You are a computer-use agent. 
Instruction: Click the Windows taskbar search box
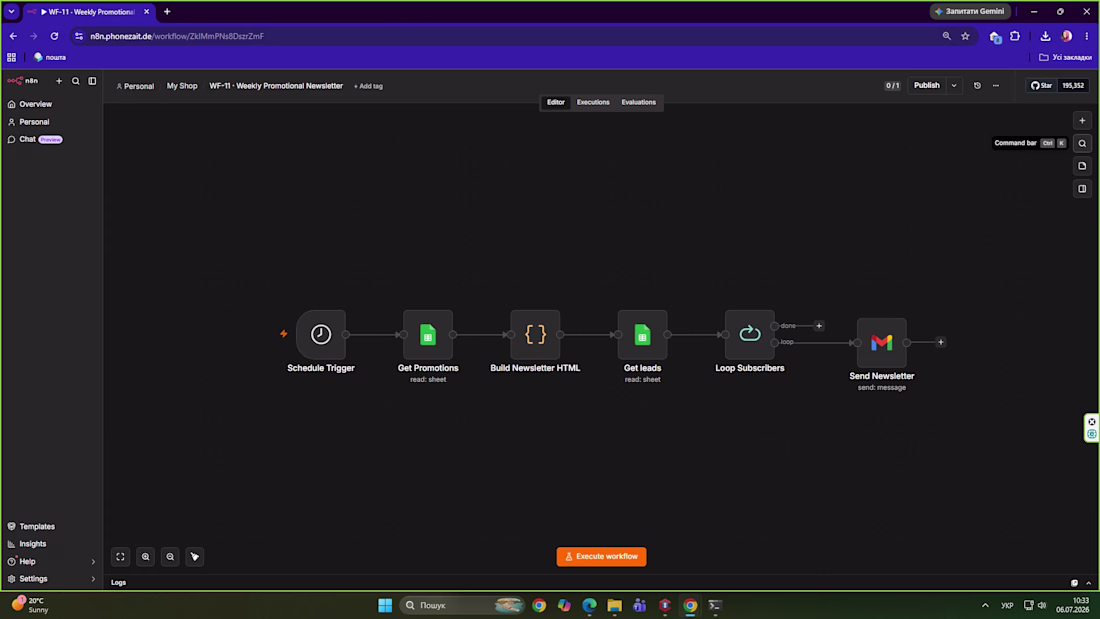(462, 605)
